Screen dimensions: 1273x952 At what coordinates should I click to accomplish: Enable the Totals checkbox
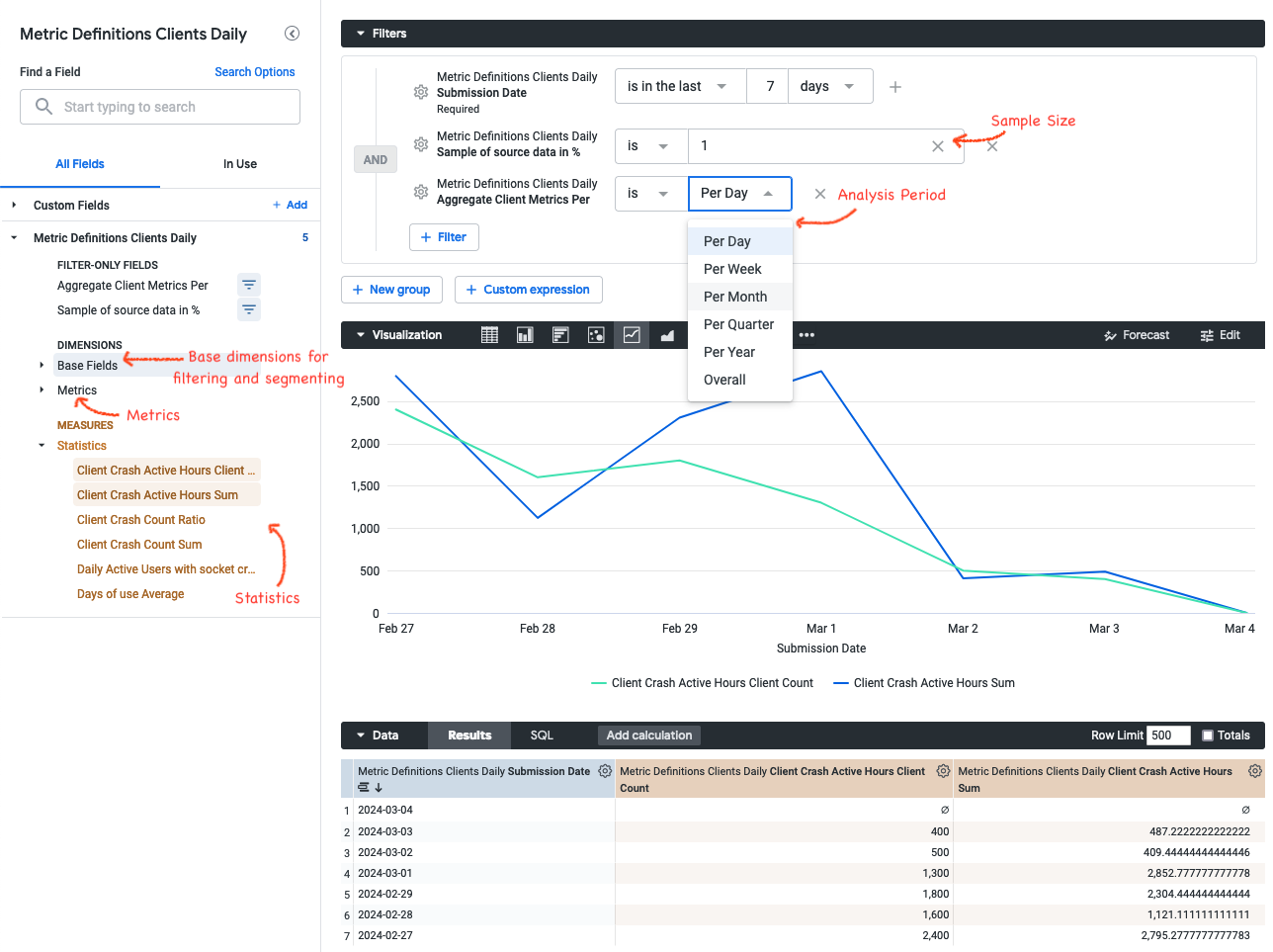tap(1207, 736)
